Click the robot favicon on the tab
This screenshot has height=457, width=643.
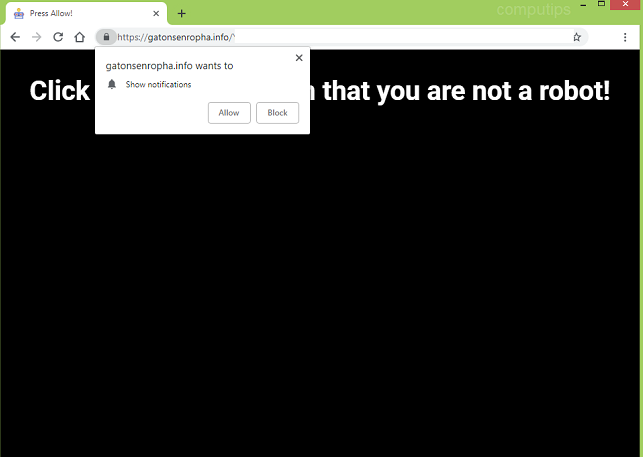point(18,14)
